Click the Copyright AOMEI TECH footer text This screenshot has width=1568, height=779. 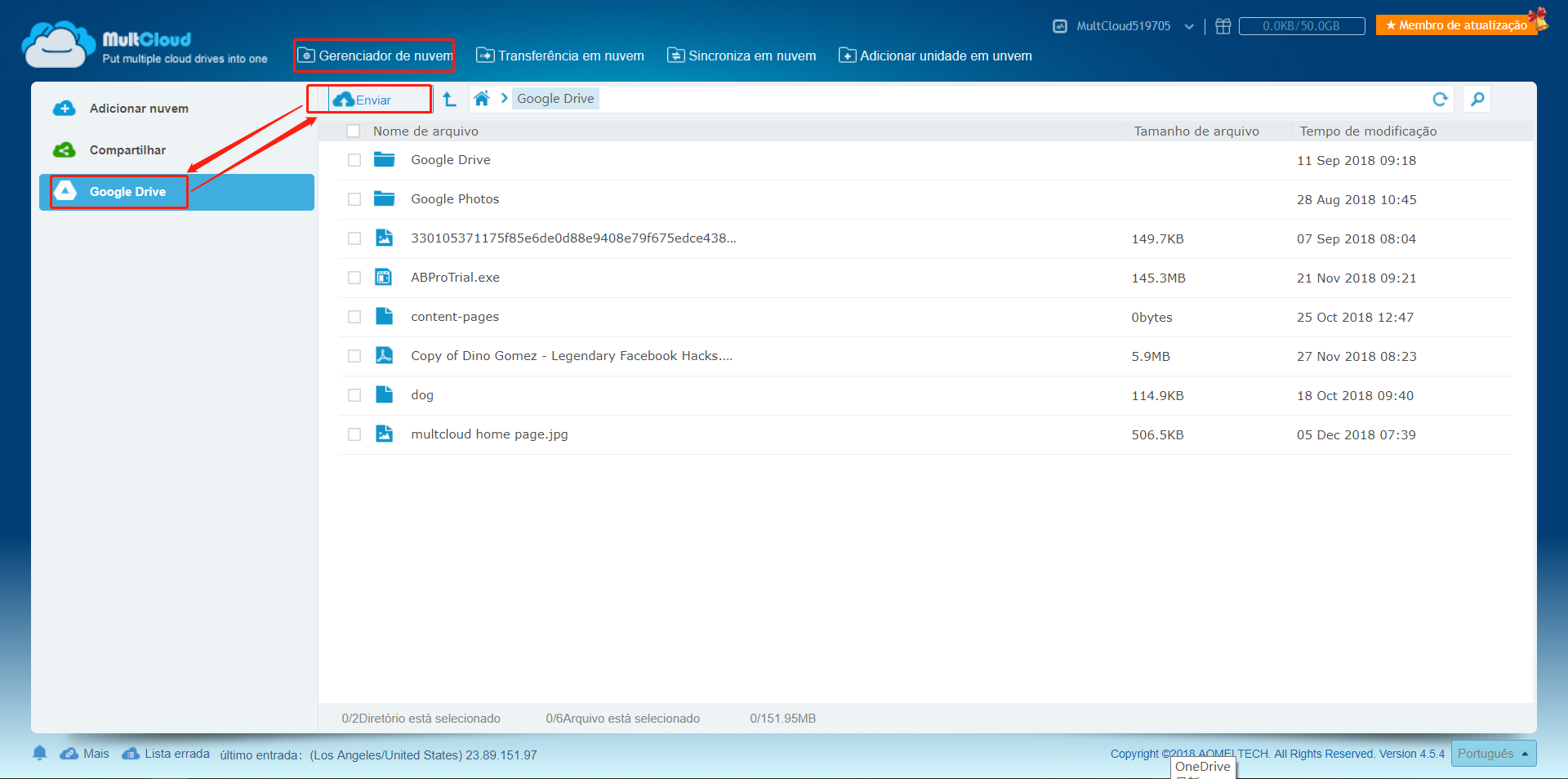click(1277, 754)
